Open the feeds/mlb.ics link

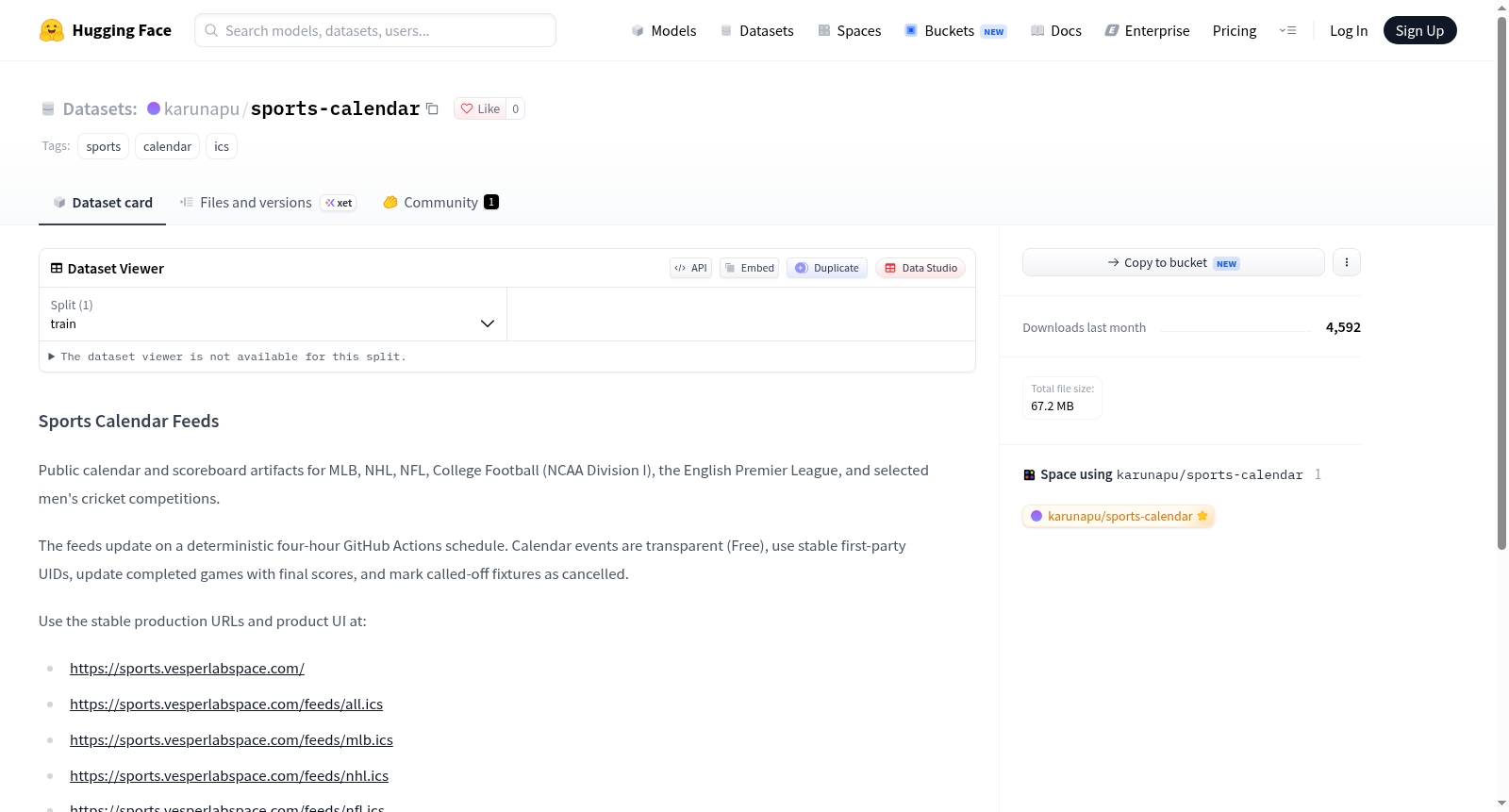(x=231, y=740)
